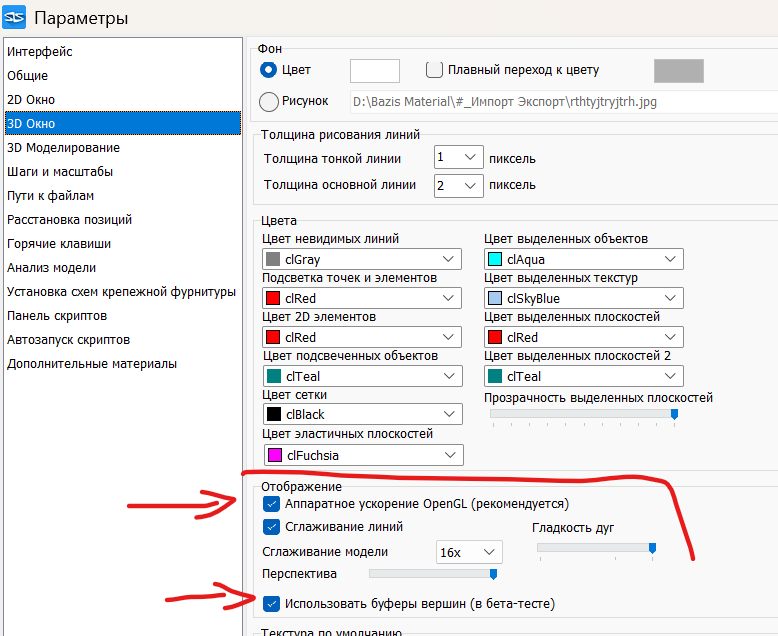Open the Цвет эластичных плоскостей clFuchsia dropdown
This screenshot has height=636, width=778.
click(x=364, y=455)
